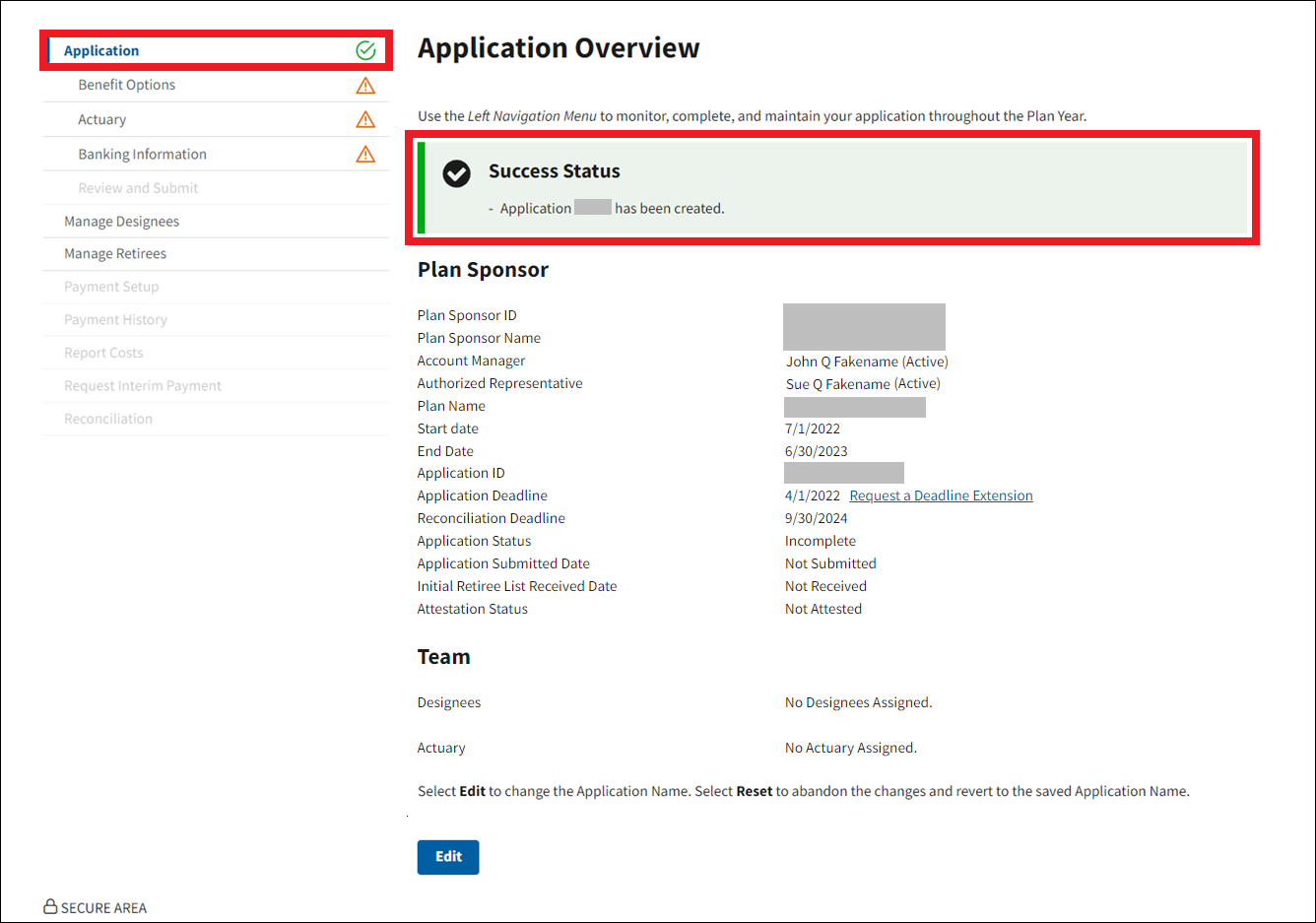Click the green checkmark icon beside Application
The image size is (1316, 923).
365,50
